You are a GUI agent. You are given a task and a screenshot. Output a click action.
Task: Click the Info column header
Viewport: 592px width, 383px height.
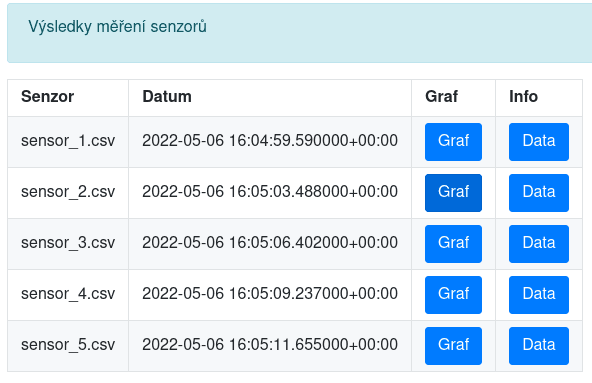pyautogui.click(x=539, y=97)
